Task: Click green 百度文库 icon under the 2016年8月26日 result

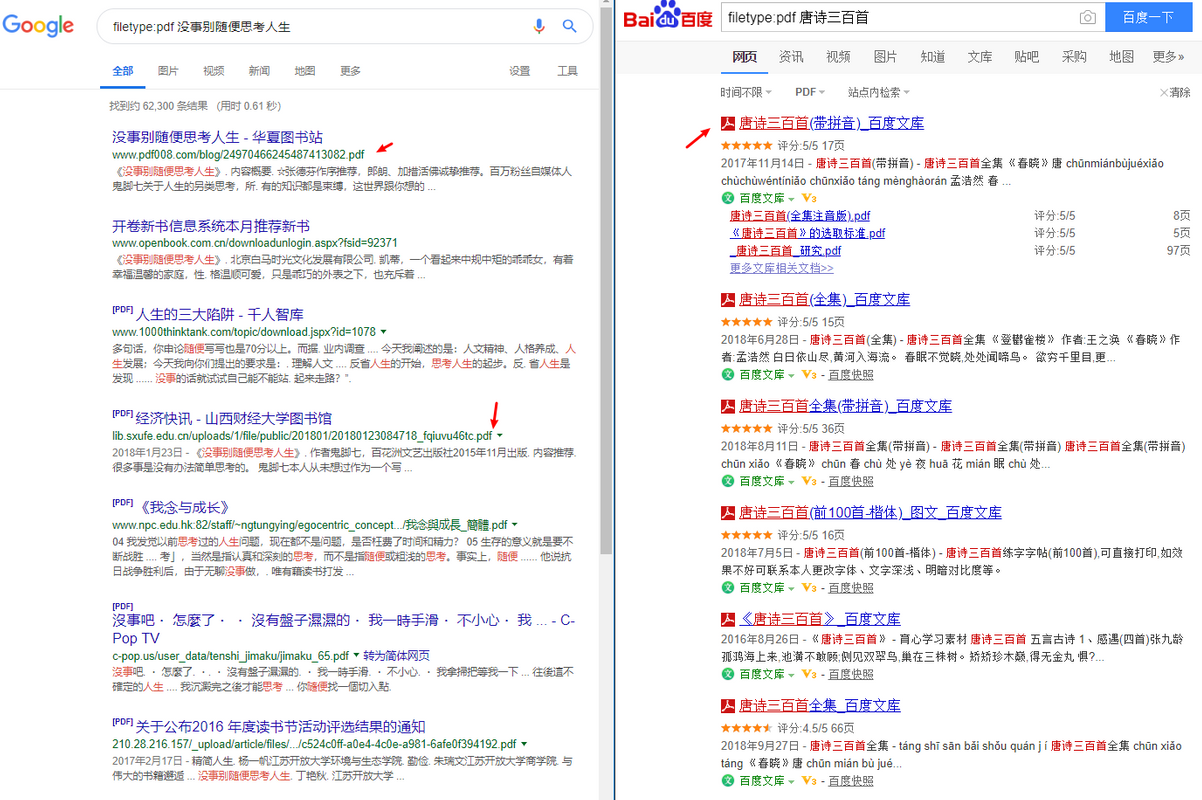Action: pos(728,675)
